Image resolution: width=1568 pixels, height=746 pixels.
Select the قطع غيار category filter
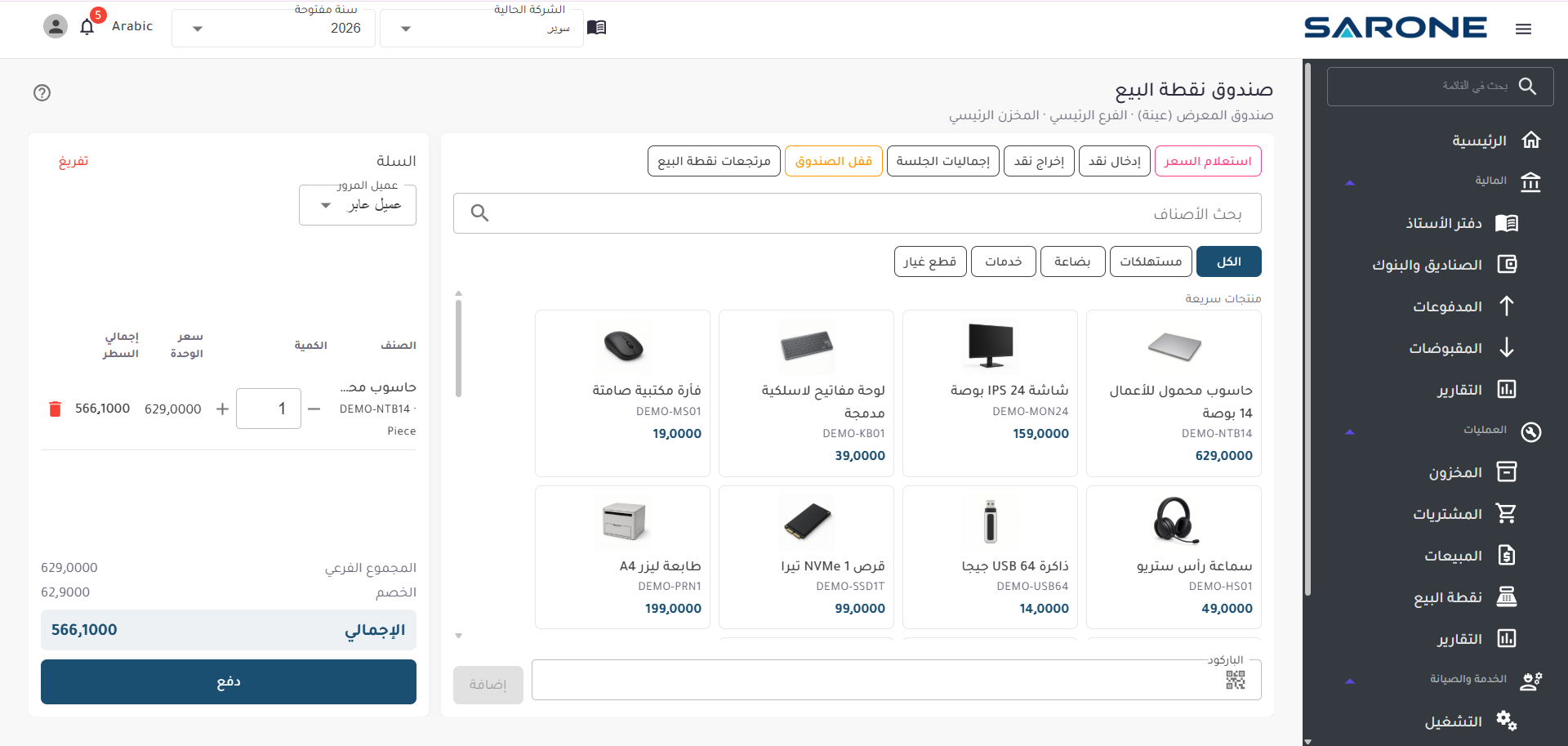tap(930, 261)
